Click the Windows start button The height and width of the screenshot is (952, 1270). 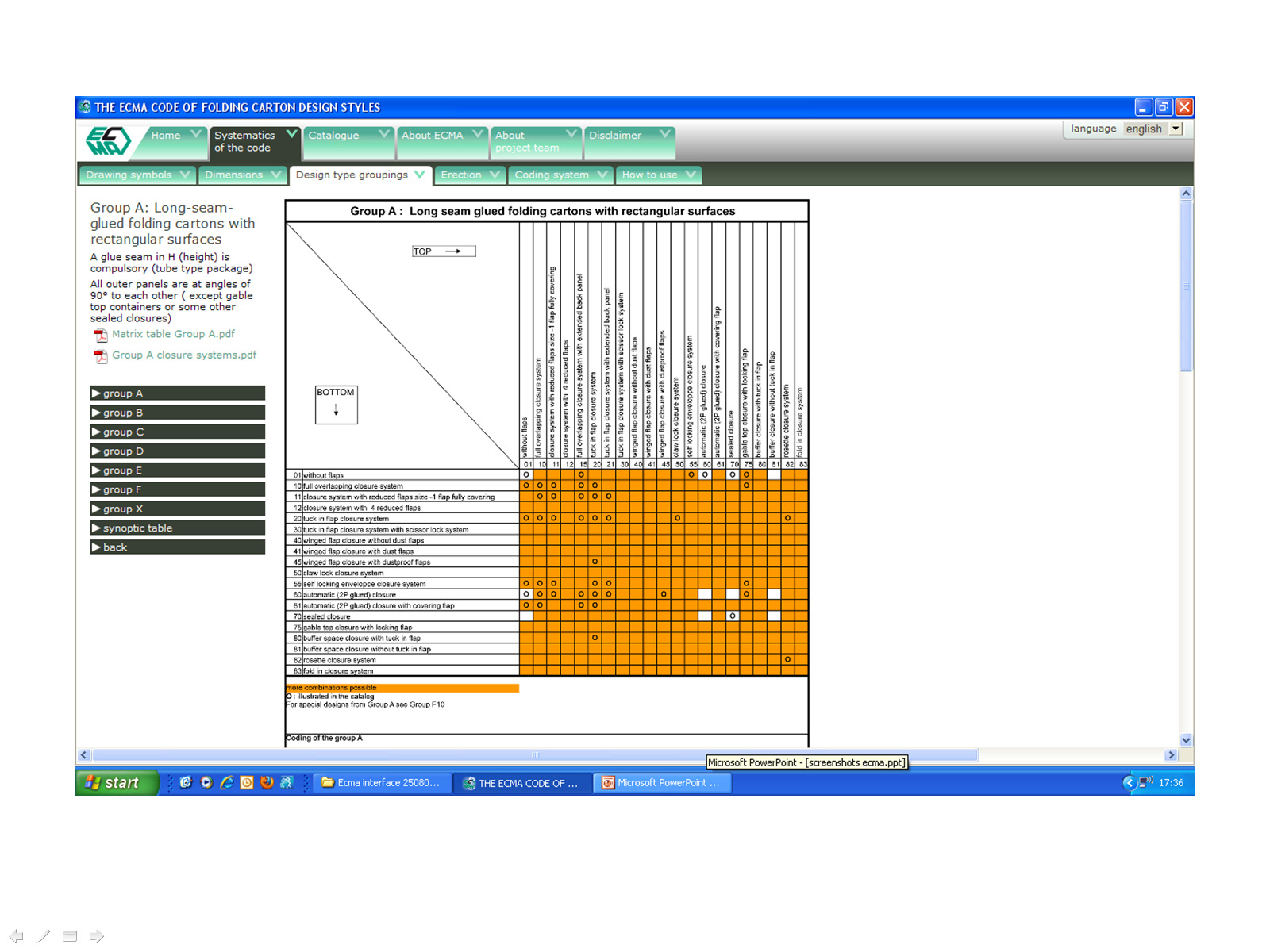113,783
